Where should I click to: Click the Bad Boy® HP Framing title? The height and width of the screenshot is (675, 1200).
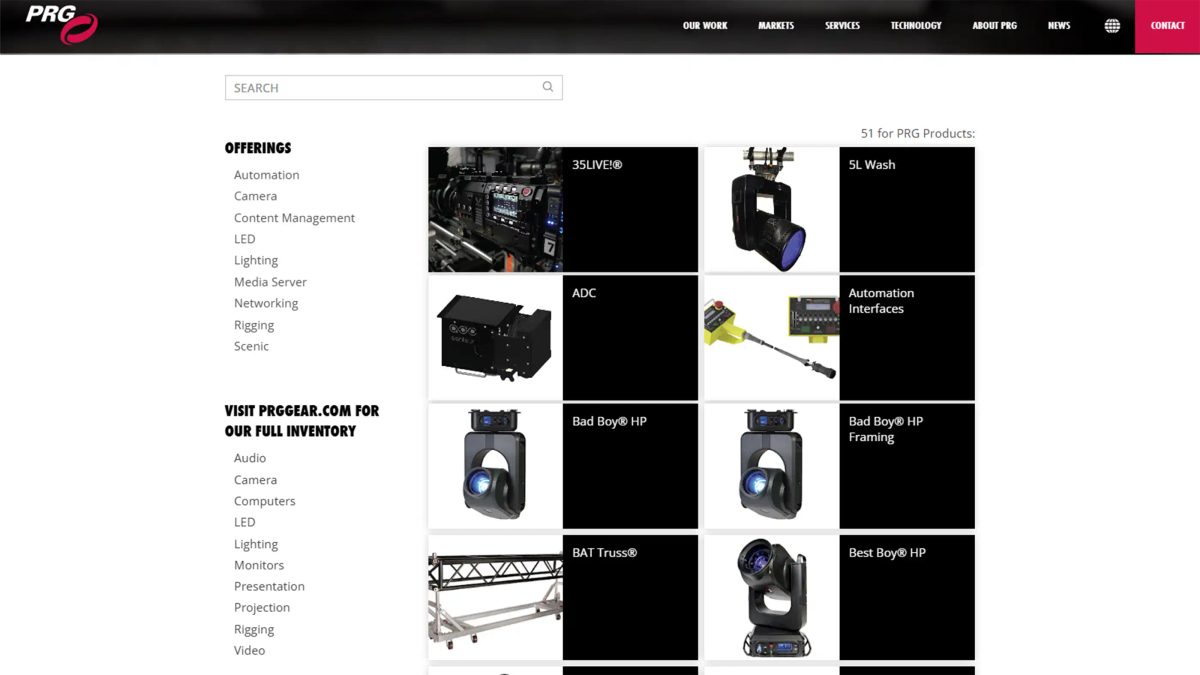coord(885,429)
